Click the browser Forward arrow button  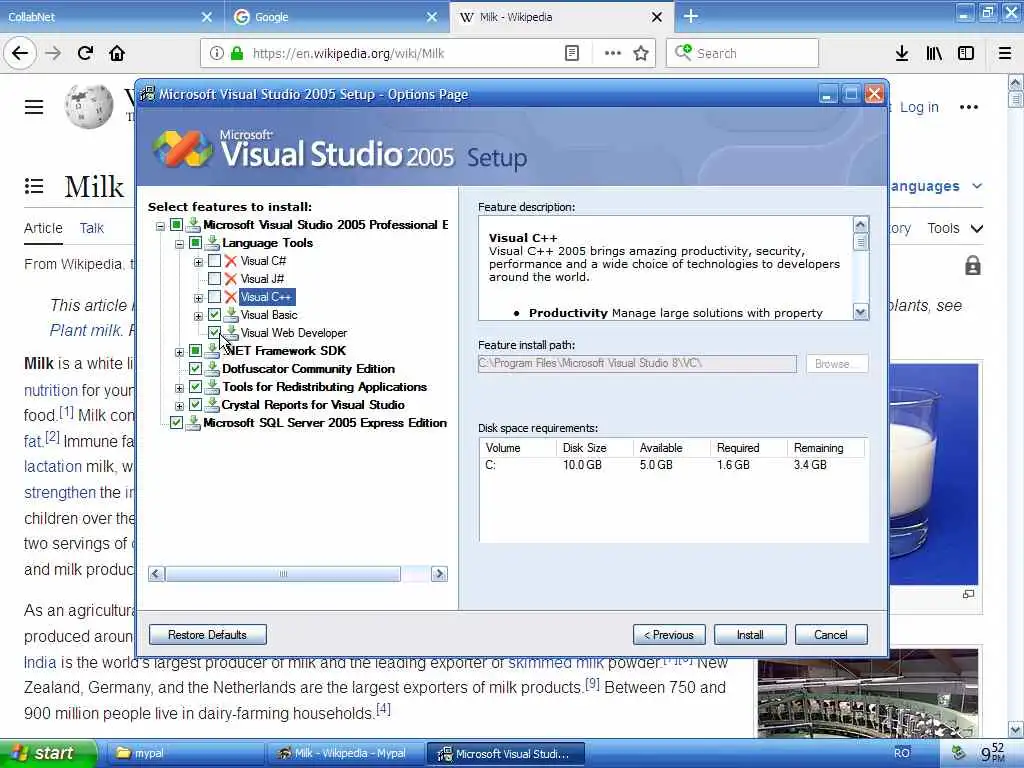tap(53, 53)
